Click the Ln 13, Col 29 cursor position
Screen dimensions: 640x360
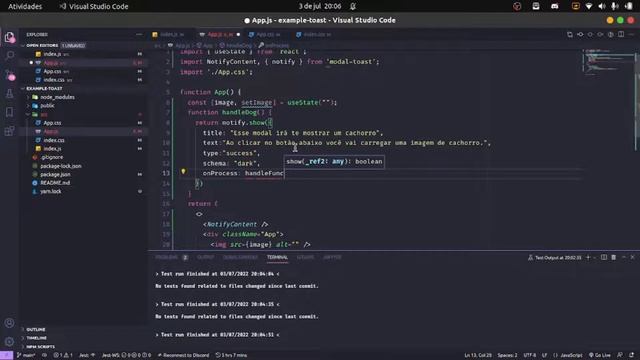pos(478,355)
